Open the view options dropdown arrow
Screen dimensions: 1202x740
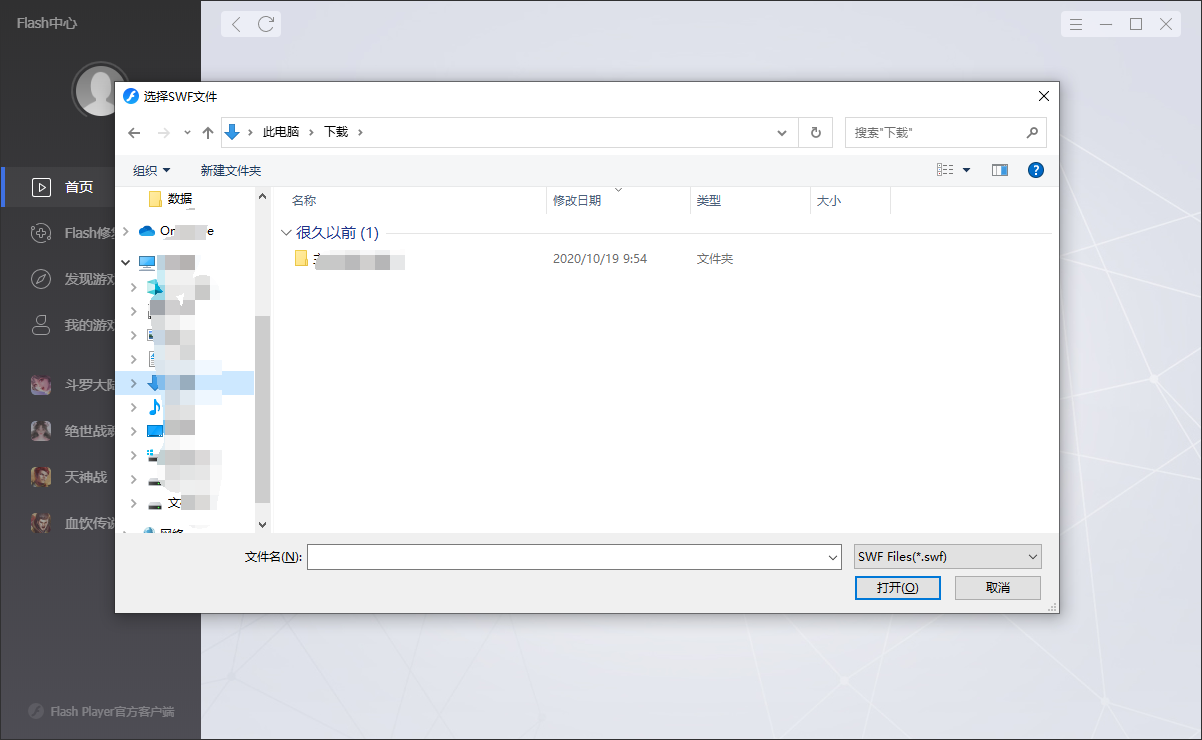[967, 171]
